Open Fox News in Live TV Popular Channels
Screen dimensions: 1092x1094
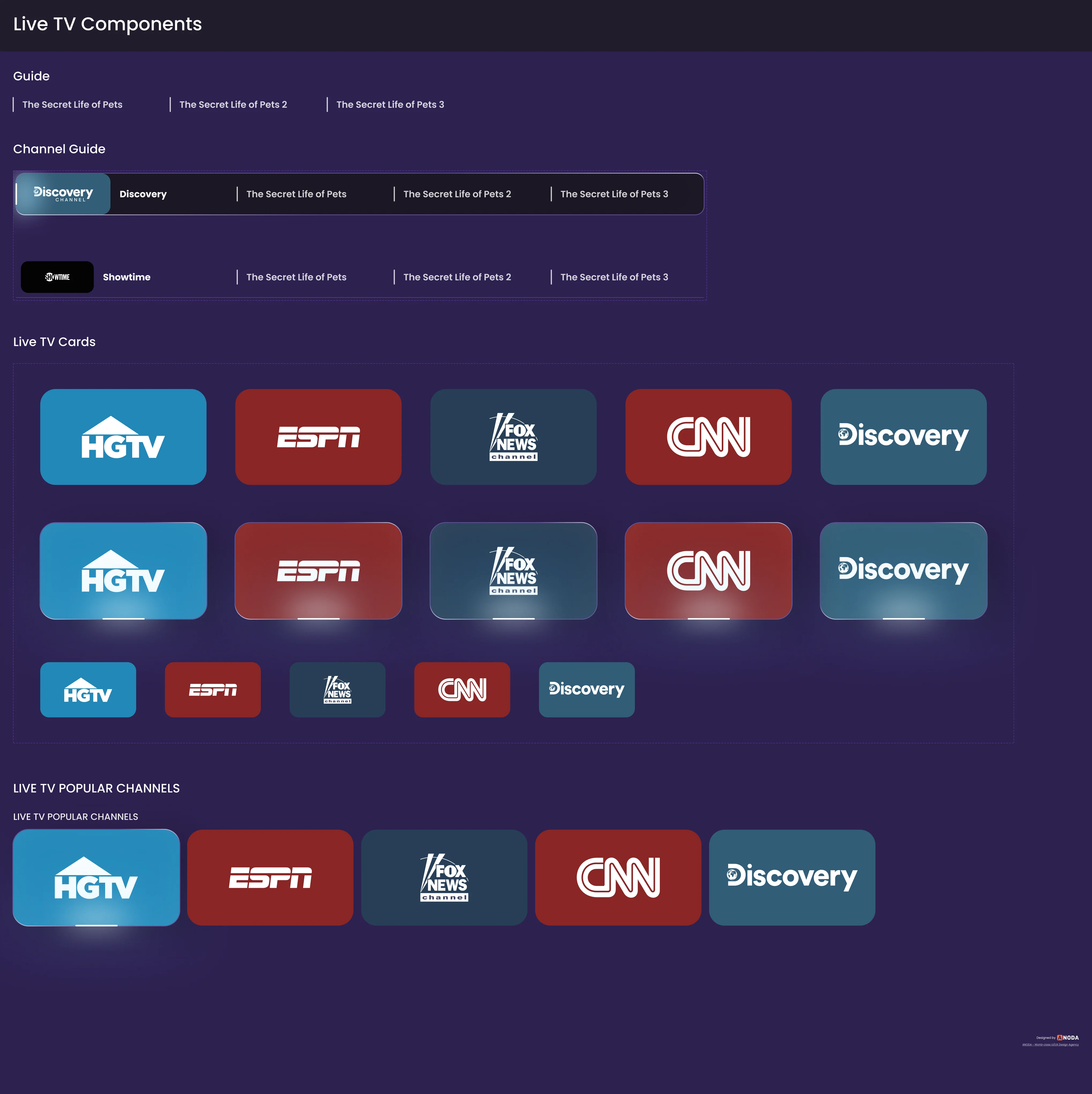[x=444, y=878]
